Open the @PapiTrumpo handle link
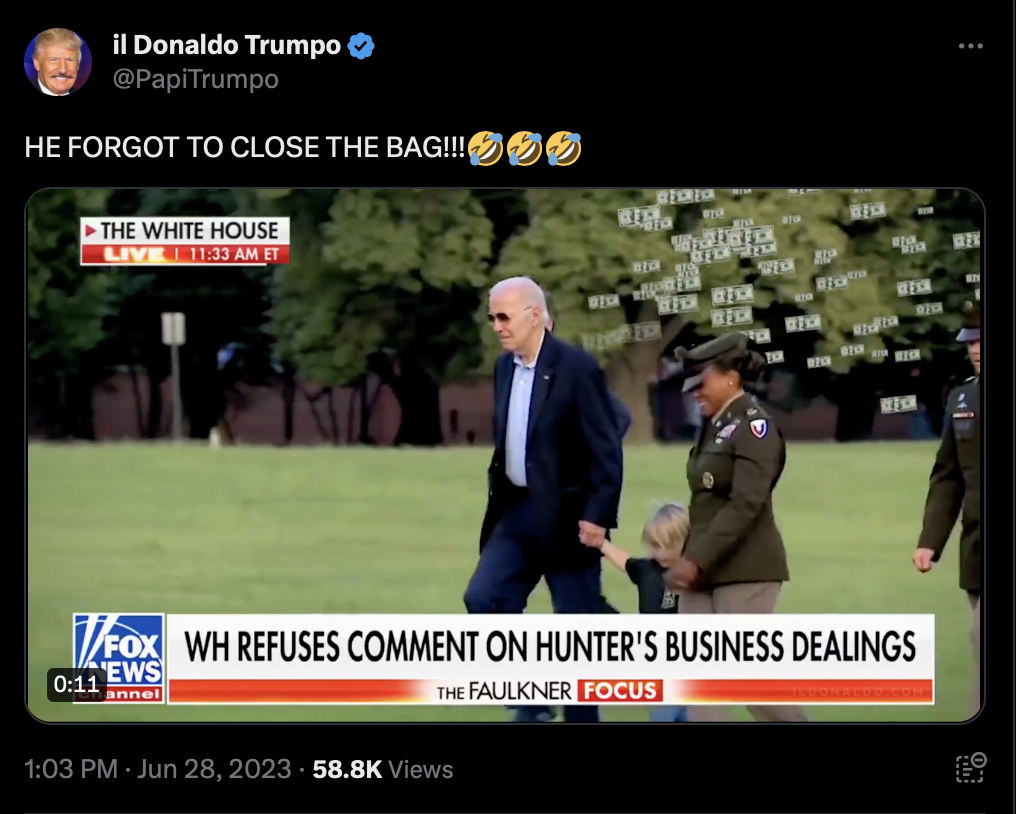This screenshot has width=1016, height=814. click(x=196, y=79)
